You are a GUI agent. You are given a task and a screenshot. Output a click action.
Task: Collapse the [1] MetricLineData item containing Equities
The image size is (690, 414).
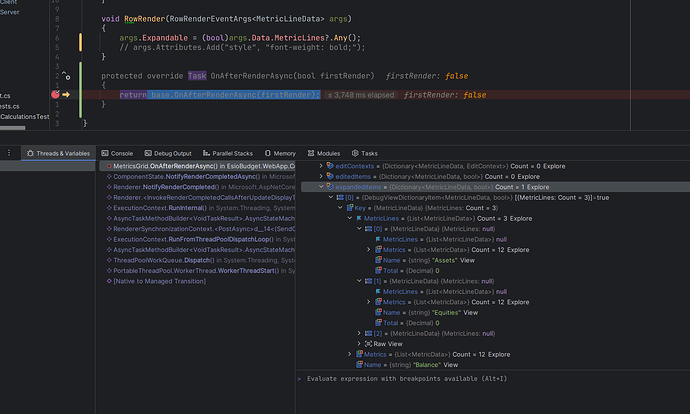[x=359, y=281]
